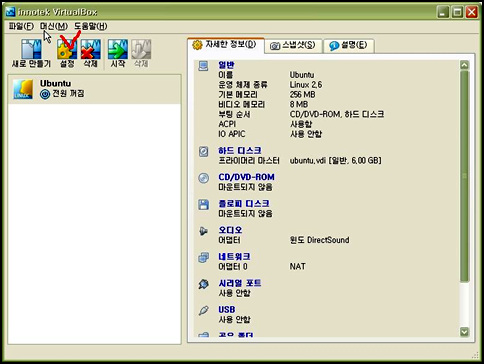Click the 전원 꺼짐 status text
The height and width of the screenshot is (364, 484).
pyautogui.click(x=68, y=94)
